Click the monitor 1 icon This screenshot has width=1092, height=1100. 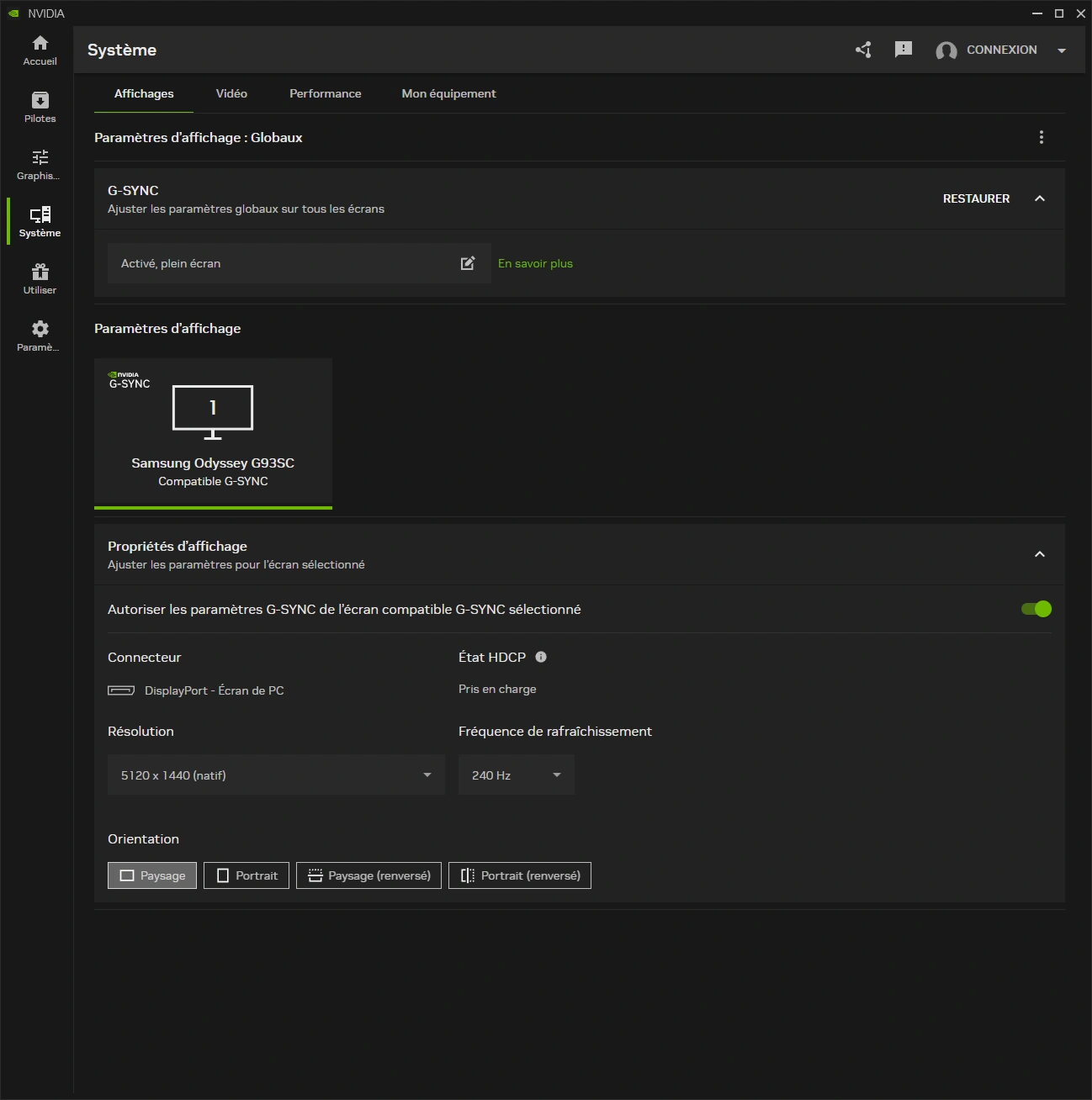tap(213, 412)
